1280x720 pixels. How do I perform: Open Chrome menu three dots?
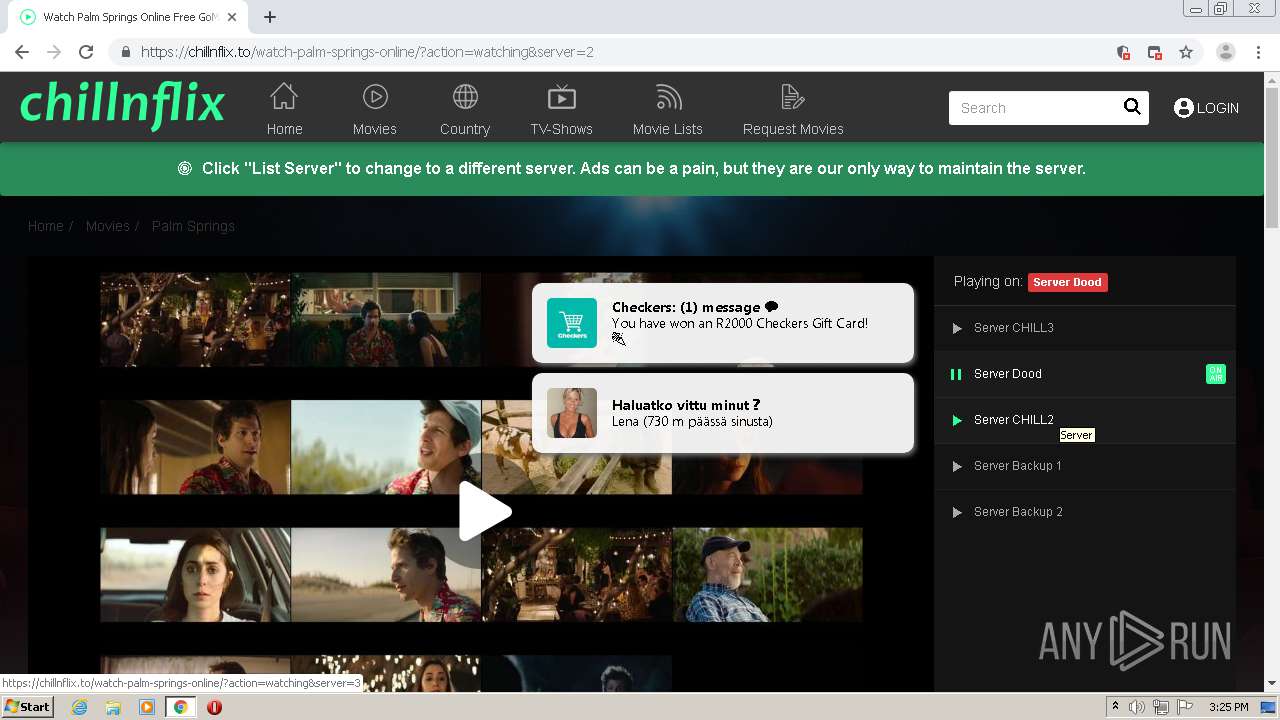click(1258, 52)
